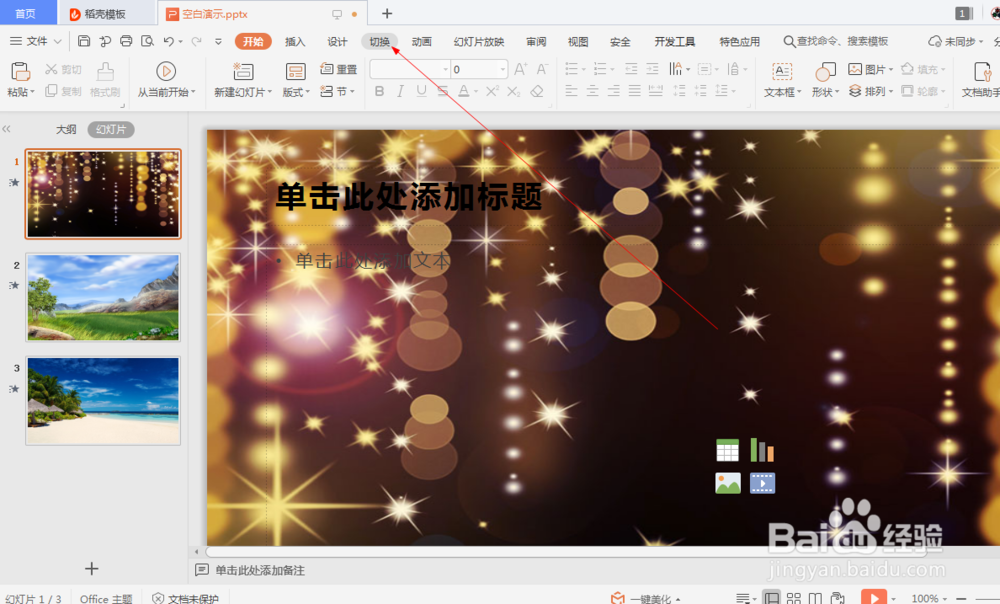Switch to slide sorter view in status bar
Image resolution: width=1000 pixels, height=604 pixels.
pos(792,597)
